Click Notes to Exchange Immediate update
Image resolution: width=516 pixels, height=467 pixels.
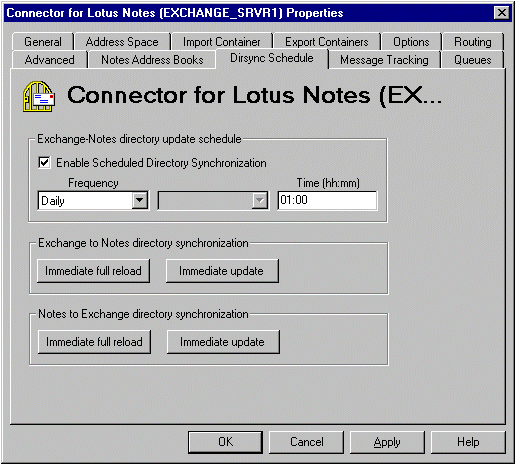click(223, 342)
